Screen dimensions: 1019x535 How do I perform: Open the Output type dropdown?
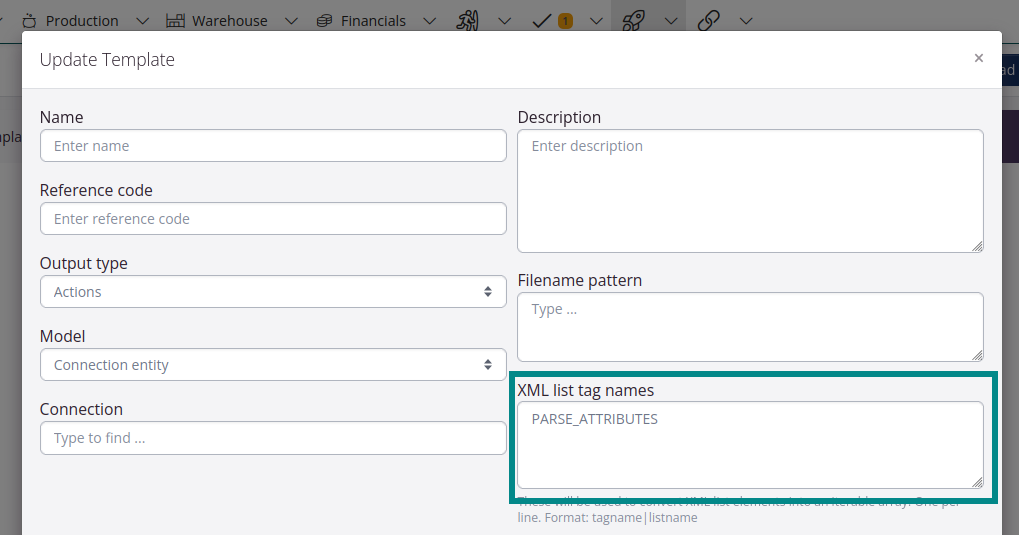point(273,292)
